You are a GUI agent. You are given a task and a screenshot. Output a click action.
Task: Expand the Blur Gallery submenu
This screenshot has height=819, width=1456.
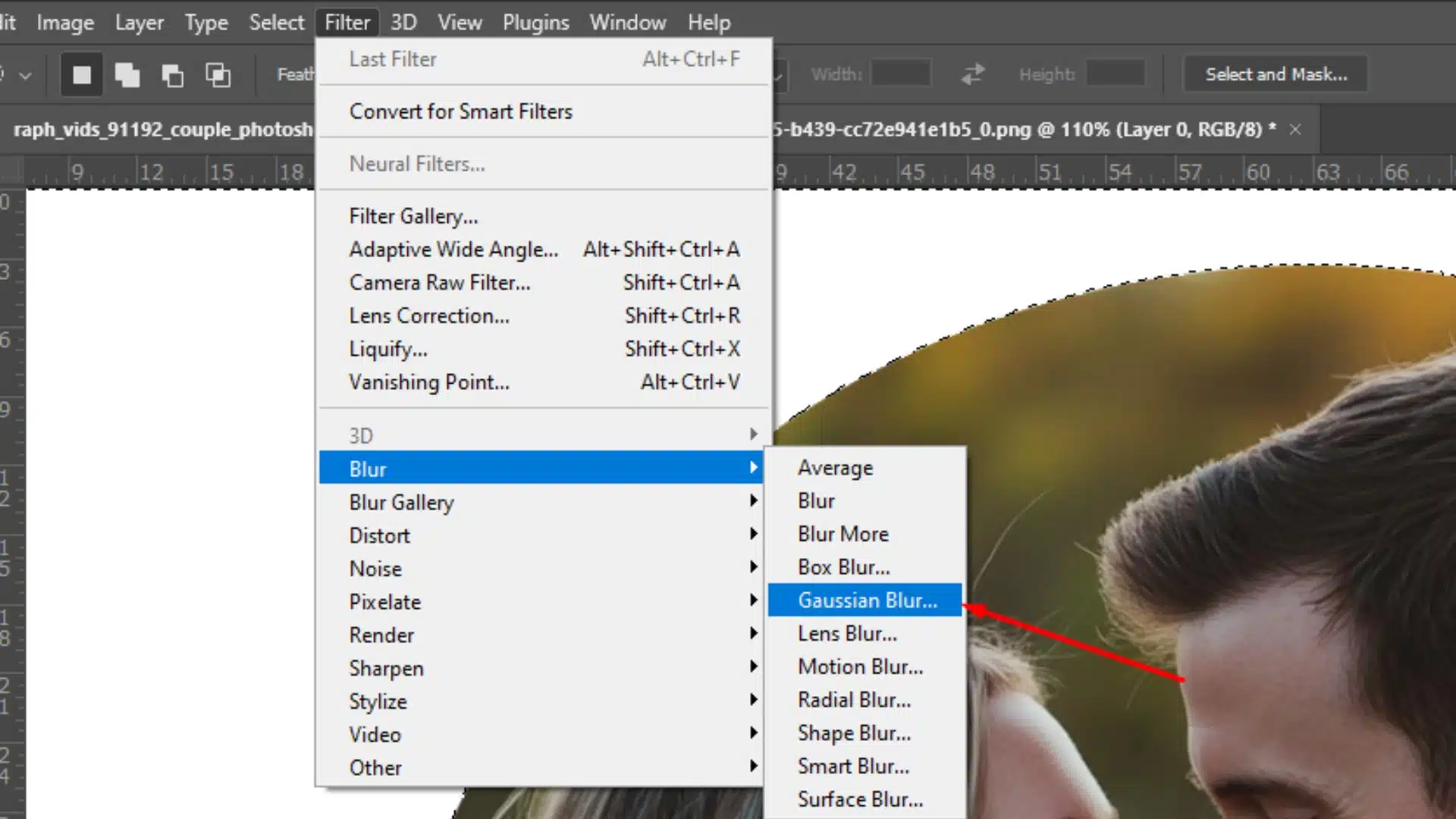(541, 502)
